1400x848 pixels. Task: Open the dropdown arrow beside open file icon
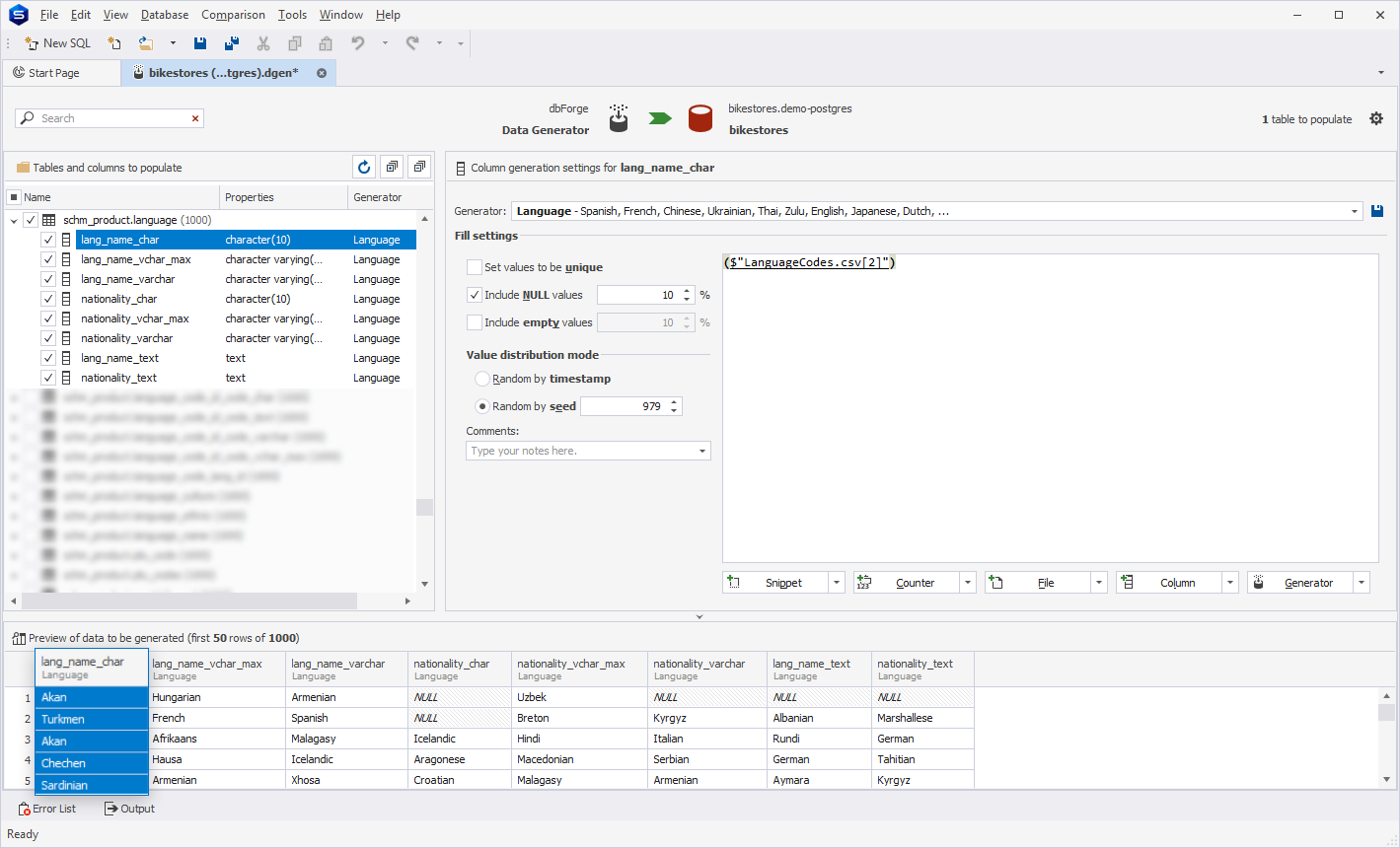coord(173,43)
